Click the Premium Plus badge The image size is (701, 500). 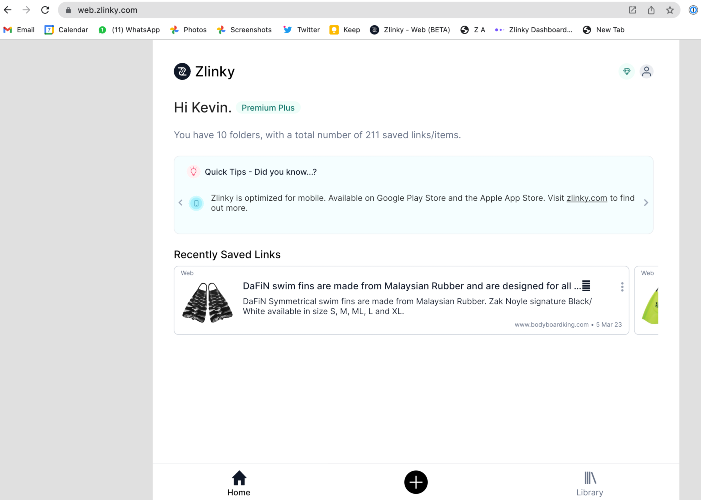coord(268,108)
